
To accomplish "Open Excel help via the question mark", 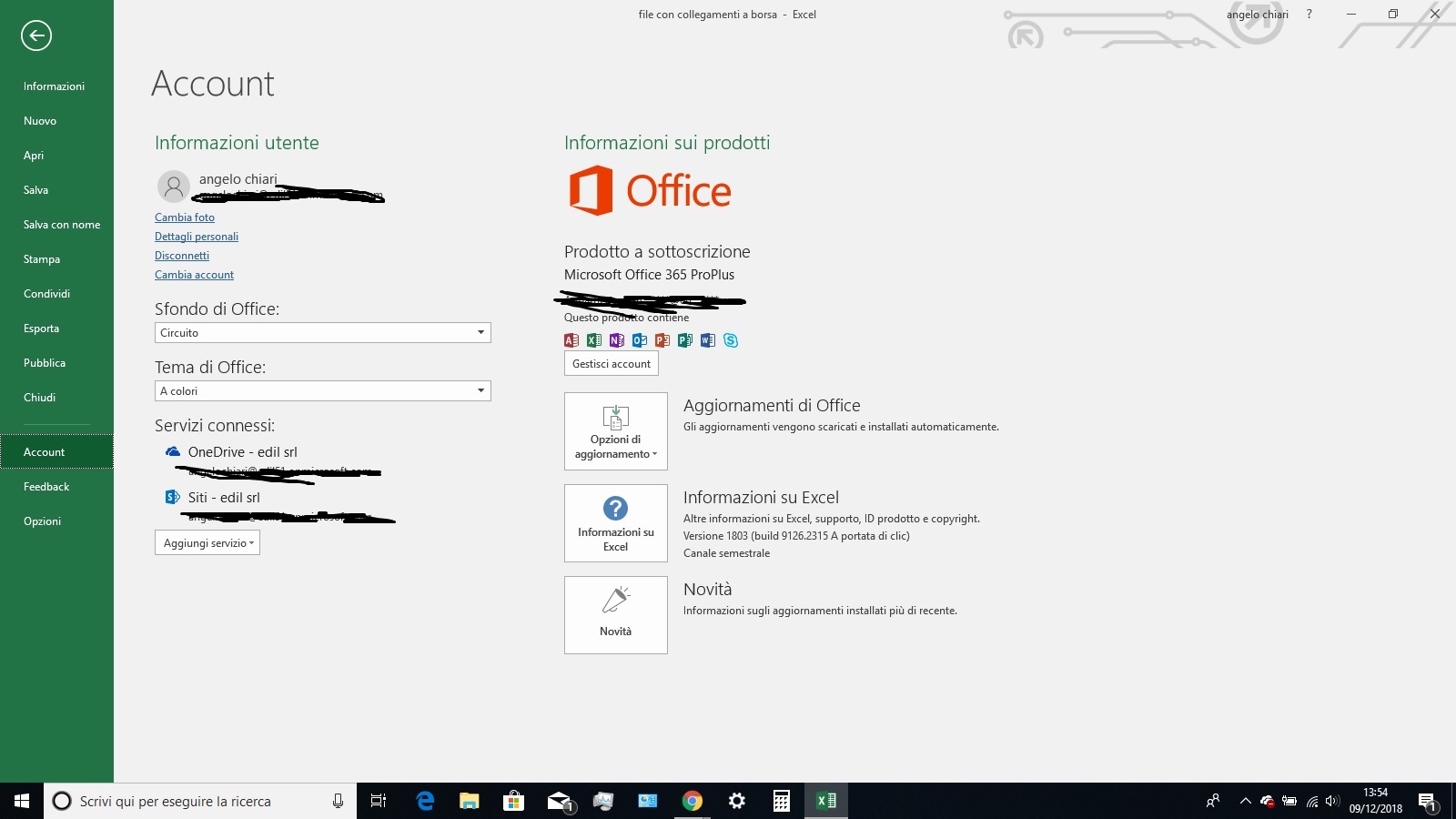I will [1309, 15].
